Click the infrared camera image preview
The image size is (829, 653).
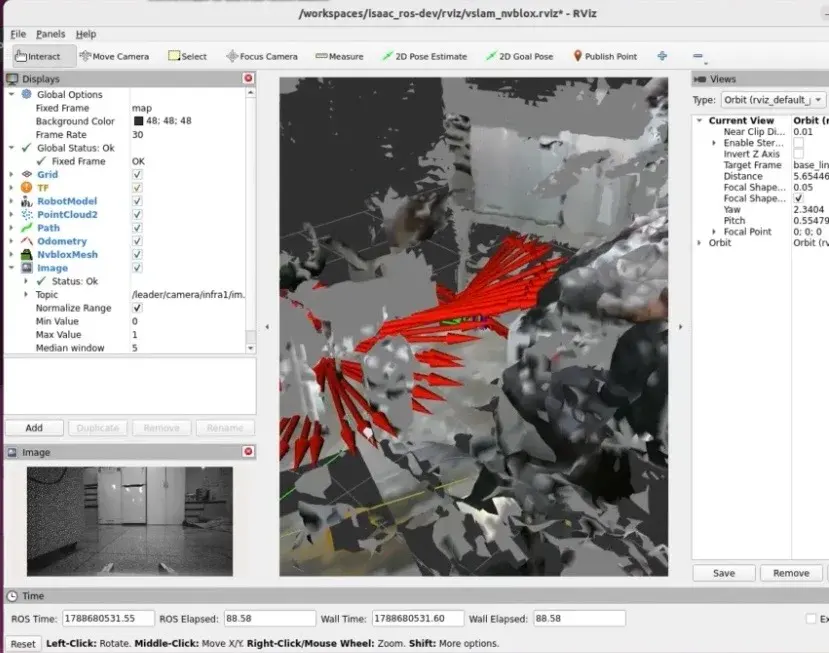click(x=130, y=521)
